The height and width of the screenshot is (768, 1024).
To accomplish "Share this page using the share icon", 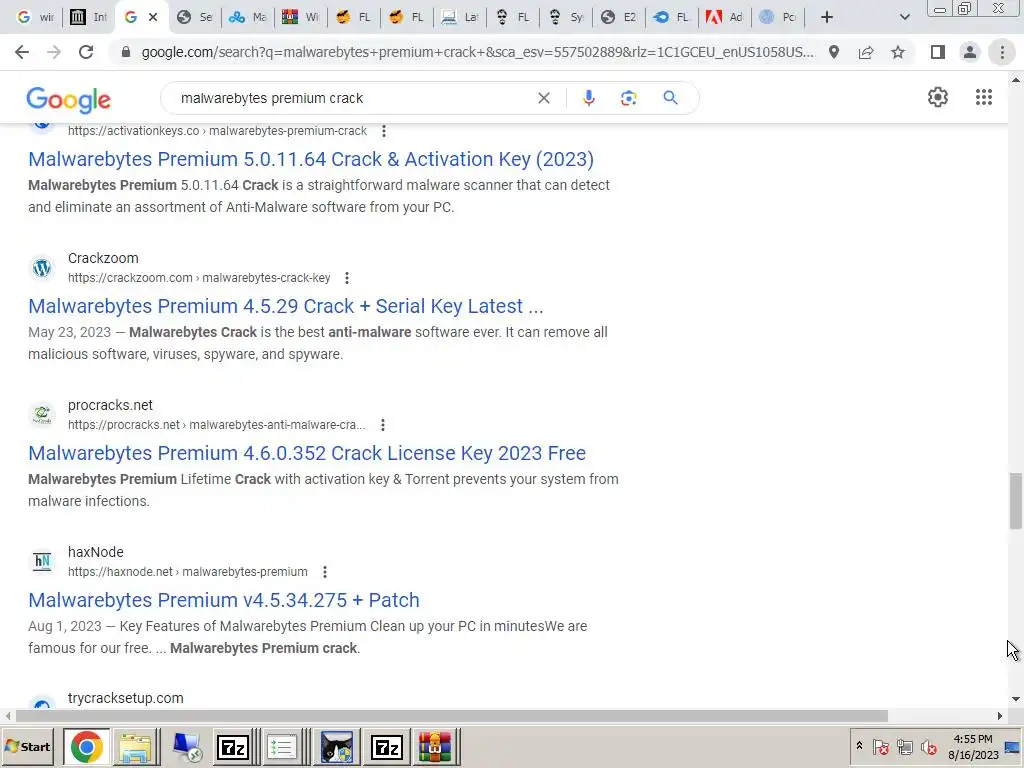I will point(866,52).
